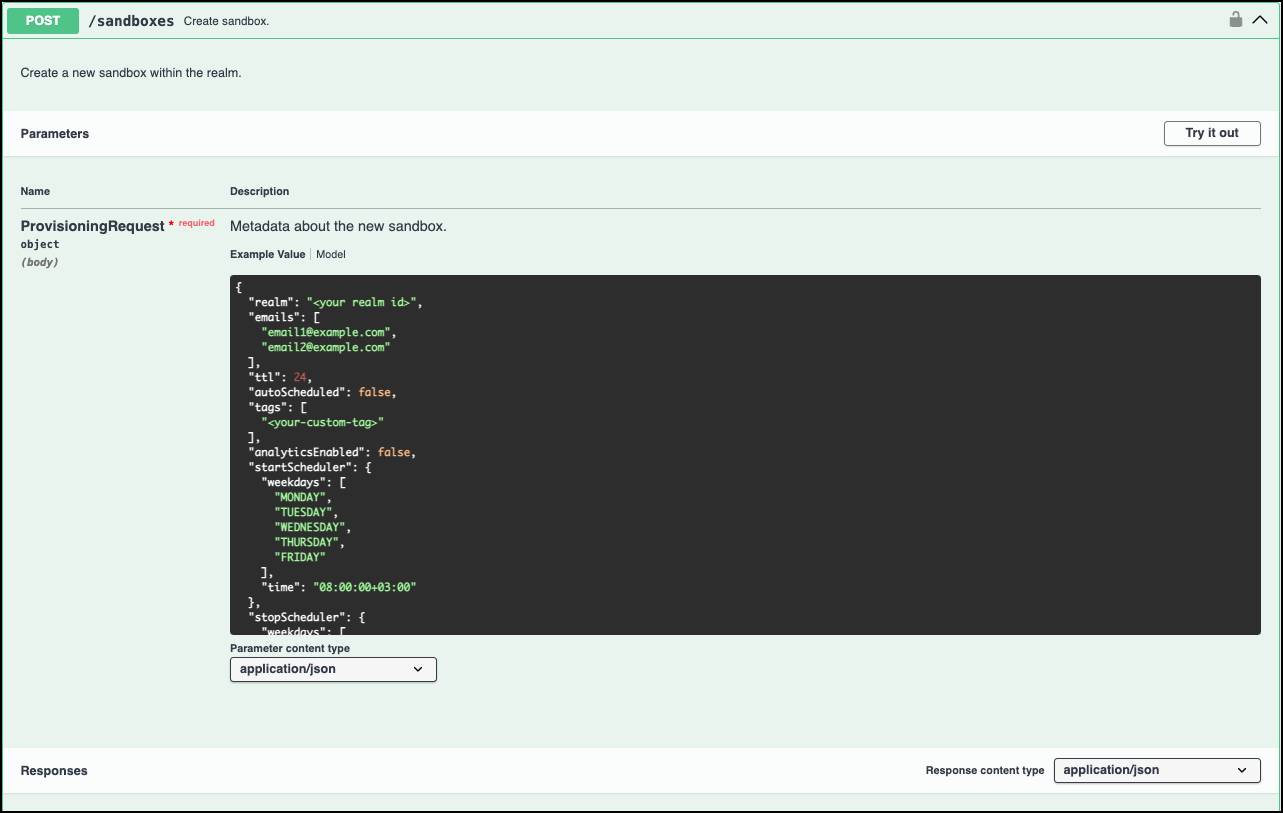Click "email2@example.com" in the example JSON
Image resolution: width=1283 pixels, height=813 pixels.
coord(325,347)
